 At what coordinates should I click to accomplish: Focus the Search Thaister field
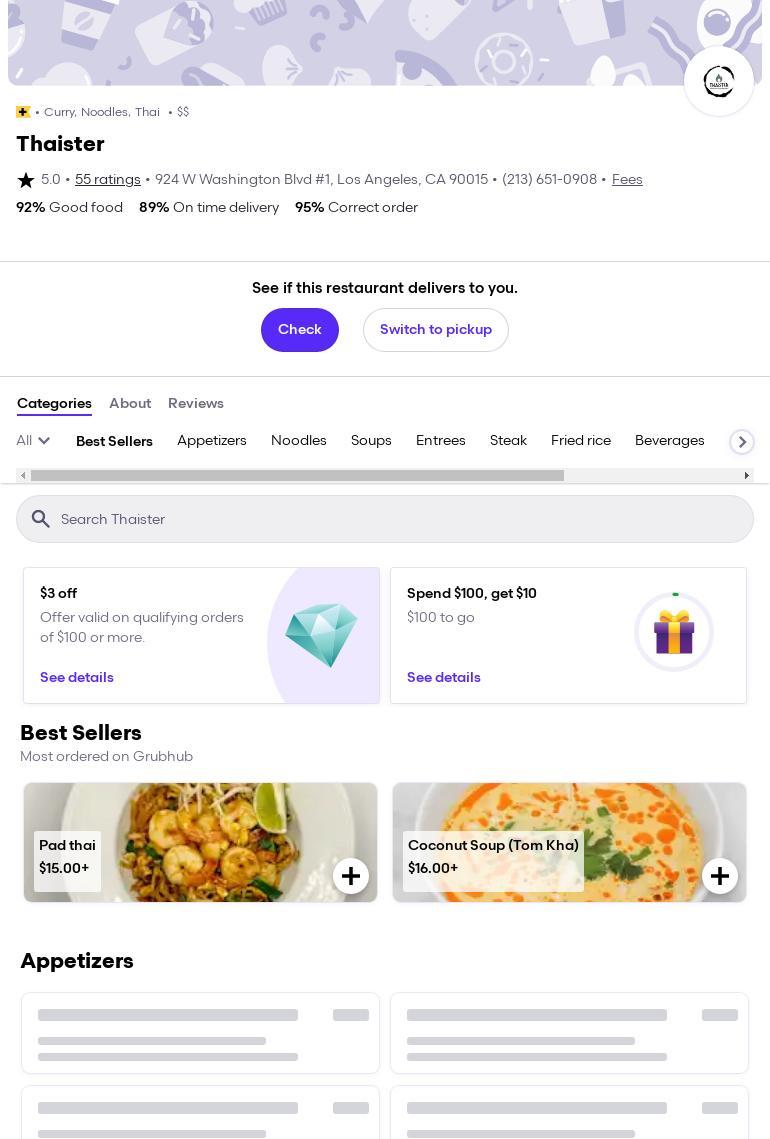tap(400, 519)
